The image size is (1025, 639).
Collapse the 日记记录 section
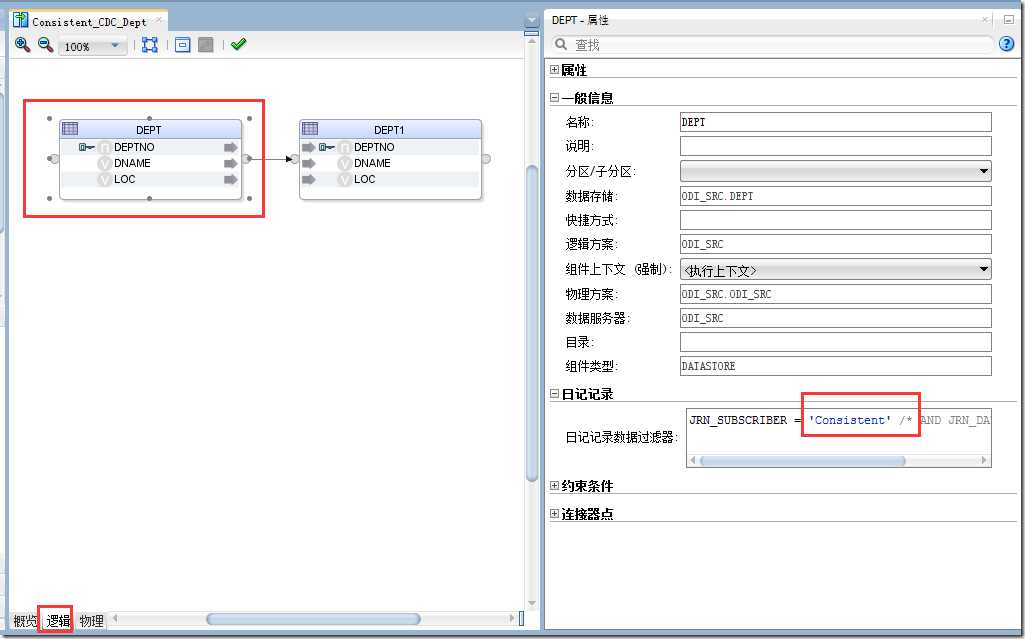point(554,394)
